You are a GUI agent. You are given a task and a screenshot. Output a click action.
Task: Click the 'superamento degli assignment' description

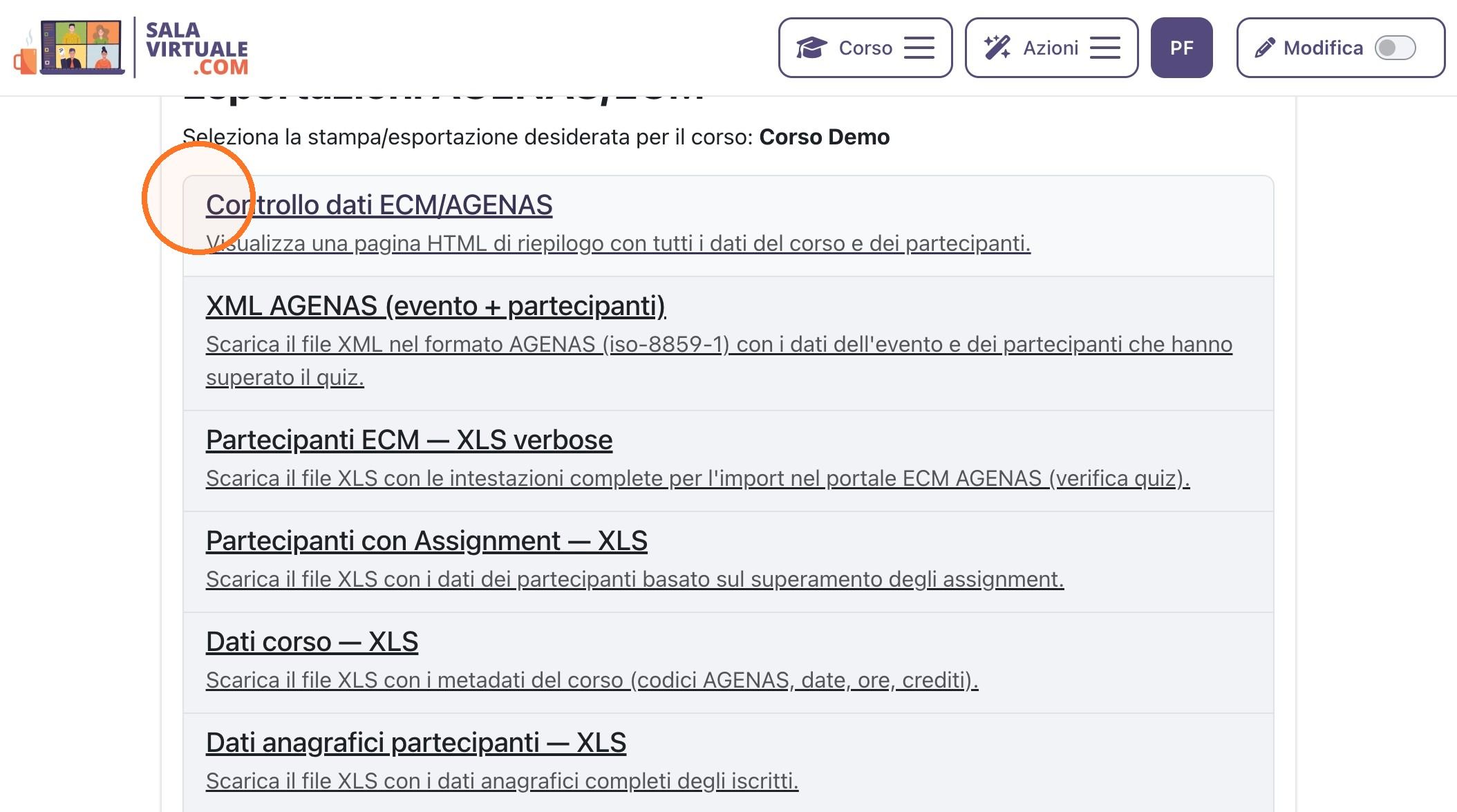point(634,579)
